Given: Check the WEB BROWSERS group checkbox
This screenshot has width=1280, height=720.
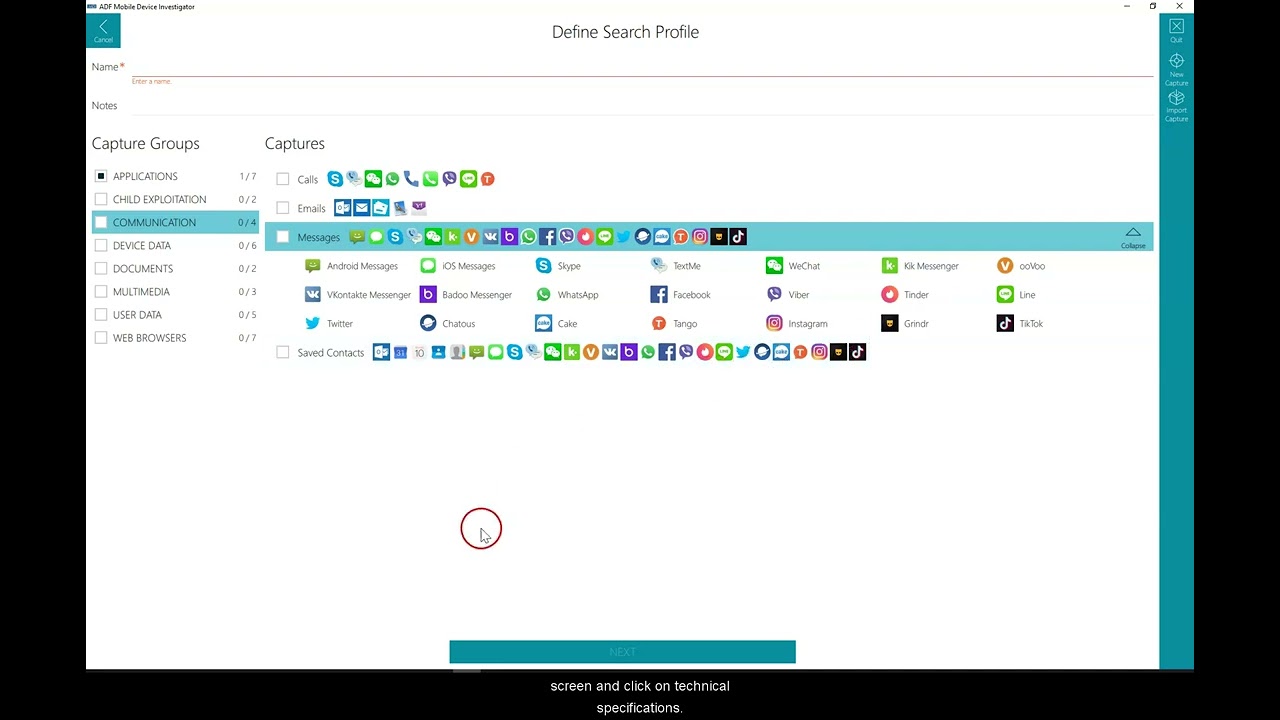Looking at the screenshot, I should [x=101, y=337].
